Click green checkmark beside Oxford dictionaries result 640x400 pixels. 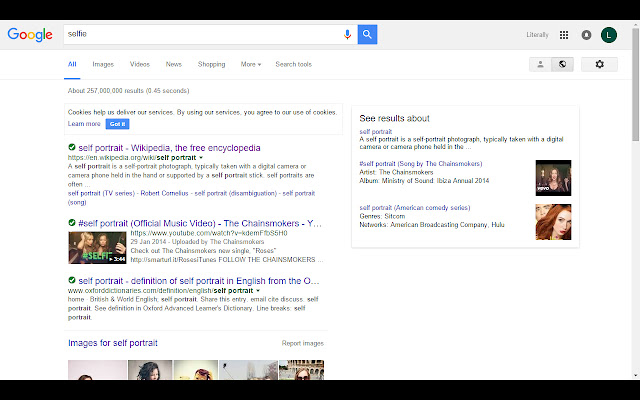[x=72, y=280]
